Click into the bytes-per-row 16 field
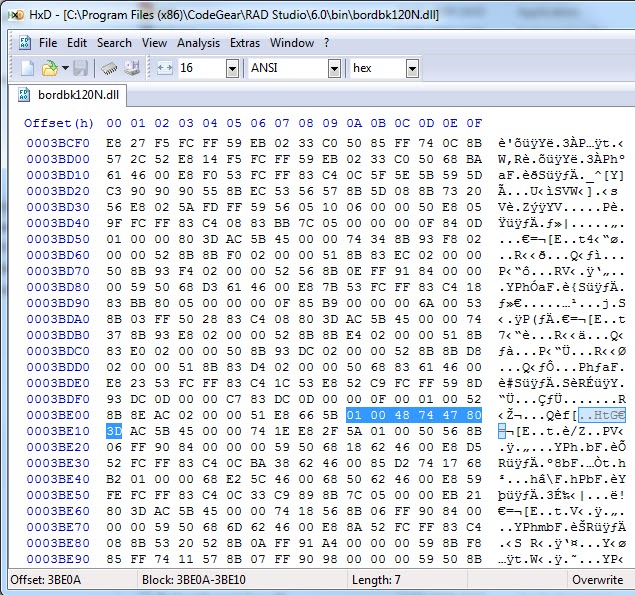635x595 pixels. [202, 68]
